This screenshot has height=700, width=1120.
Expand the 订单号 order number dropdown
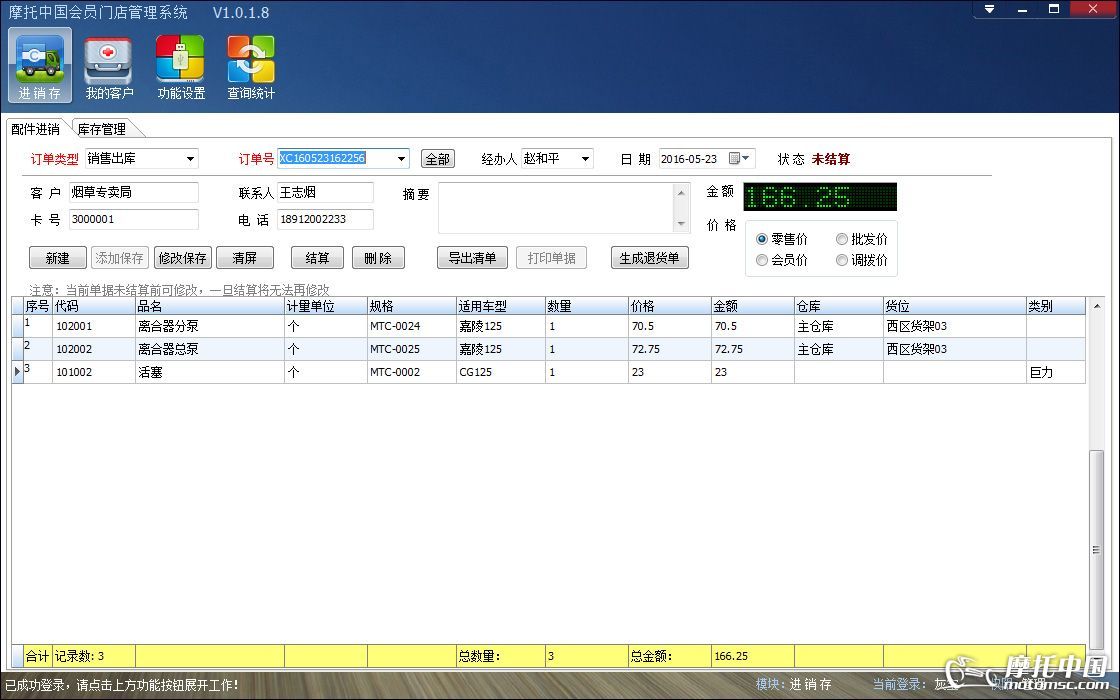click(x=402, y=159)
